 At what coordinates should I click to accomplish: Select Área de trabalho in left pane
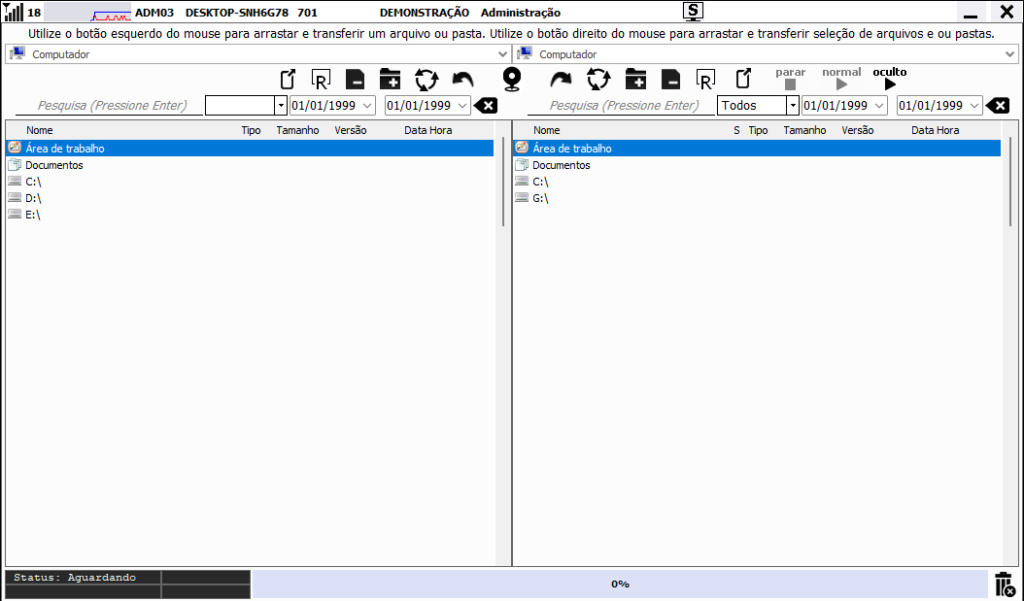[250, 148]
